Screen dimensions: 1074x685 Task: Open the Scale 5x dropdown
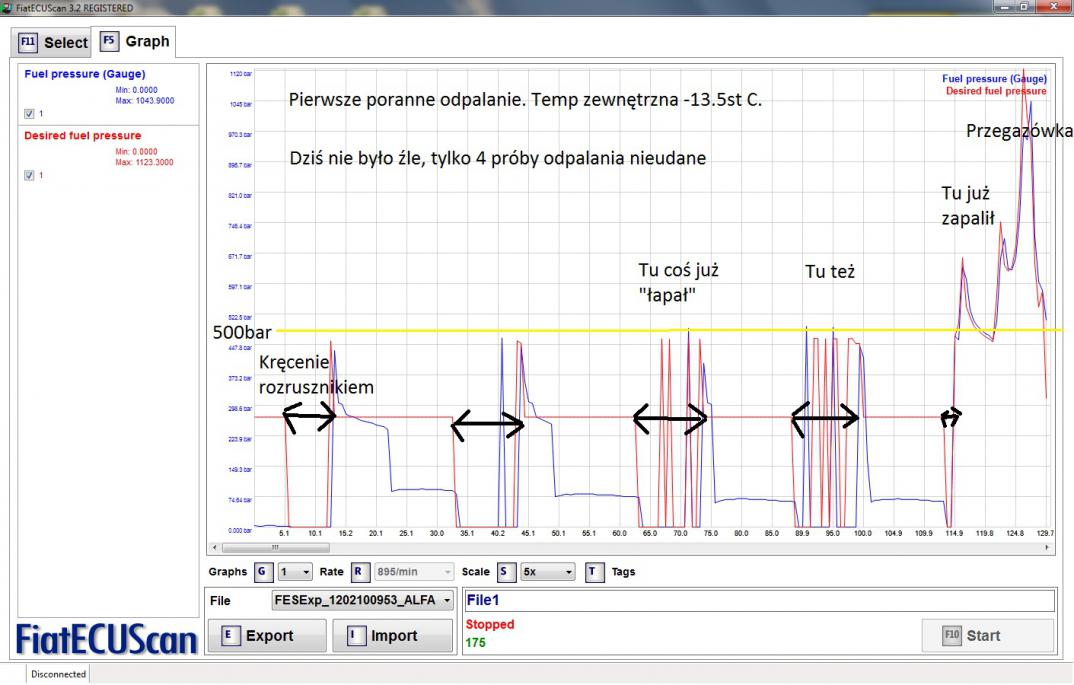pos(548,572)
